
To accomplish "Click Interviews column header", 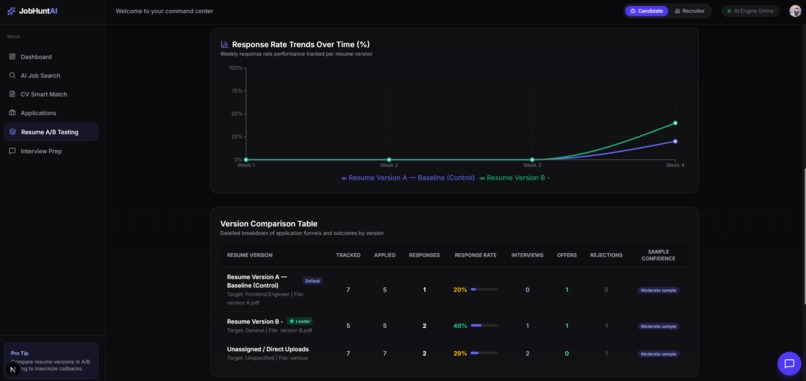I will tap(527, 255).
